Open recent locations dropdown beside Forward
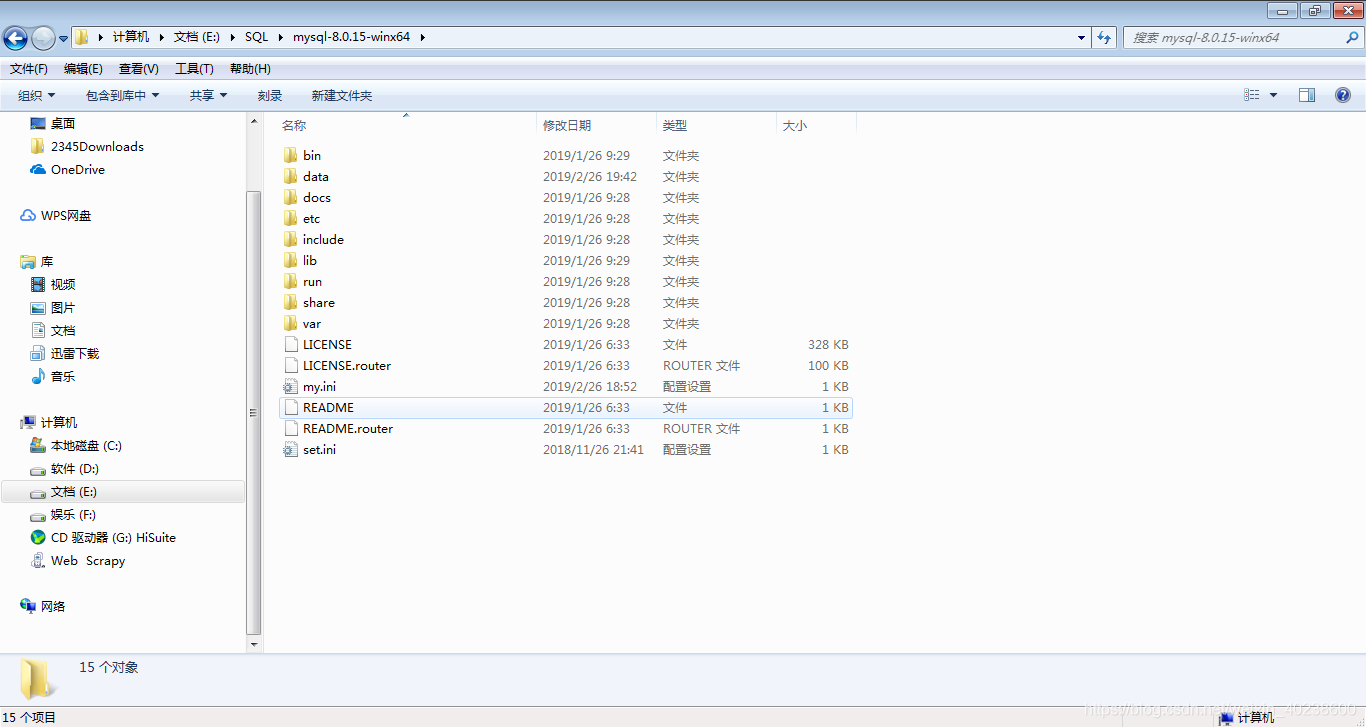Image resolution: width=1366 pixels, height=728 pixels. pyautogui.click(x=63, y=39)
